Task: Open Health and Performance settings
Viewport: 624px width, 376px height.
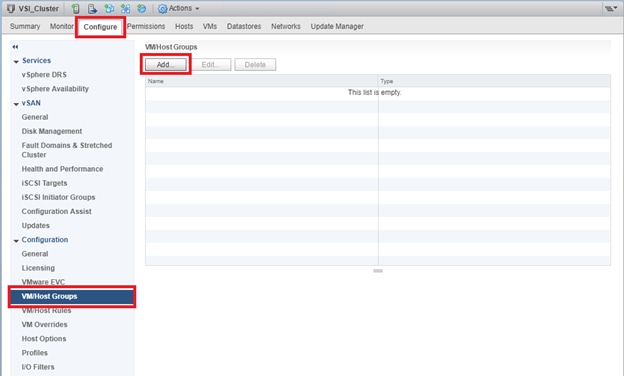Action: (x=62, y=169)
